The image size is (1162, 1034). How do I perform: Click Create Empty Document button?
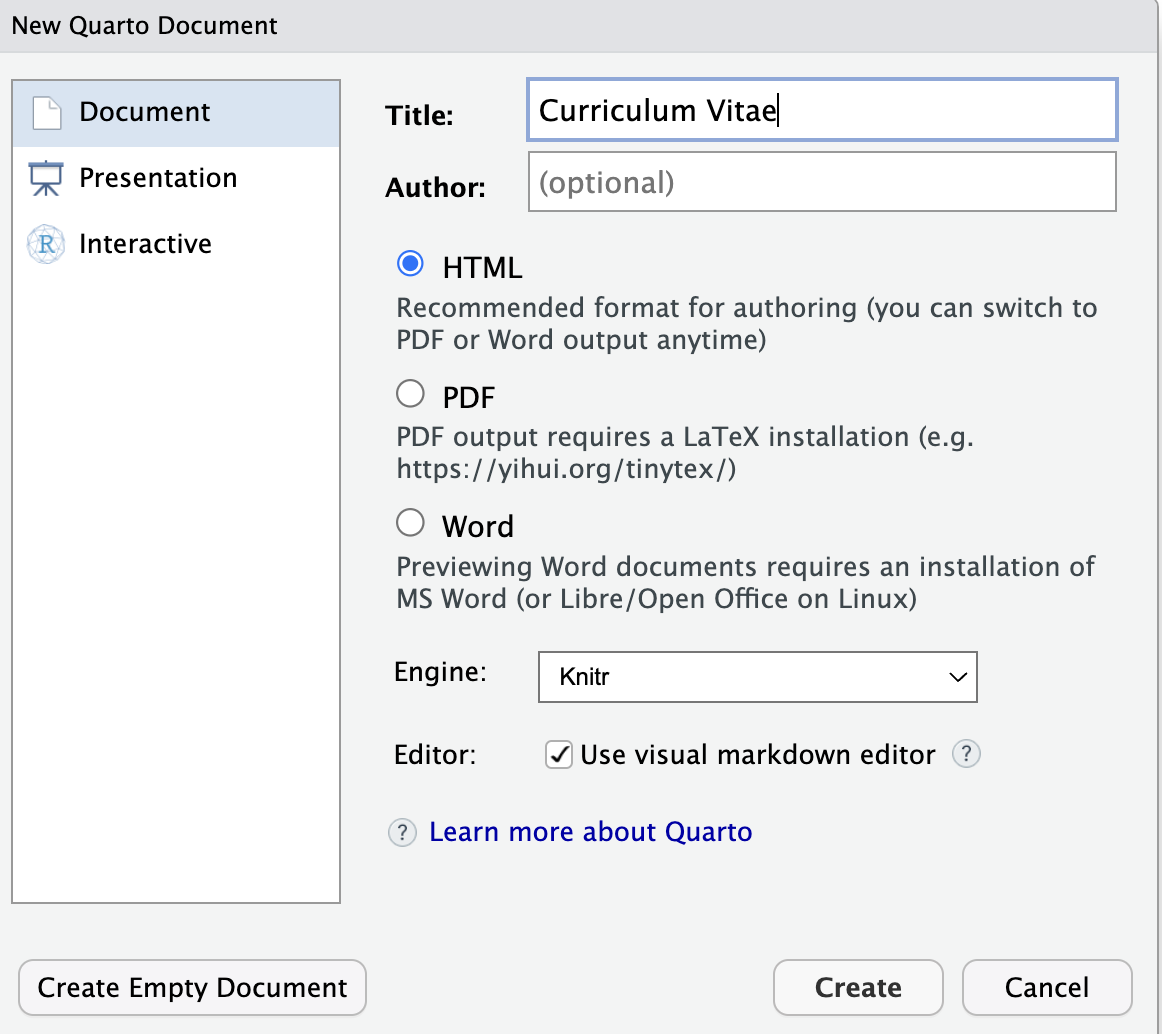click(192, 988)
